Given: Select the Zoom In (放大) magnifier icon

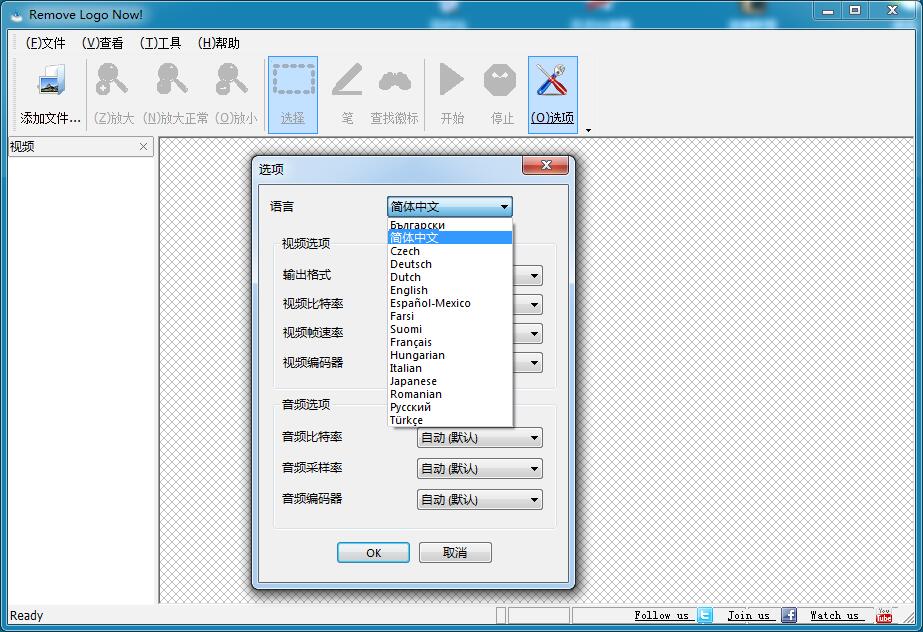Looking at the screenshot, I should tap(112, 79).
